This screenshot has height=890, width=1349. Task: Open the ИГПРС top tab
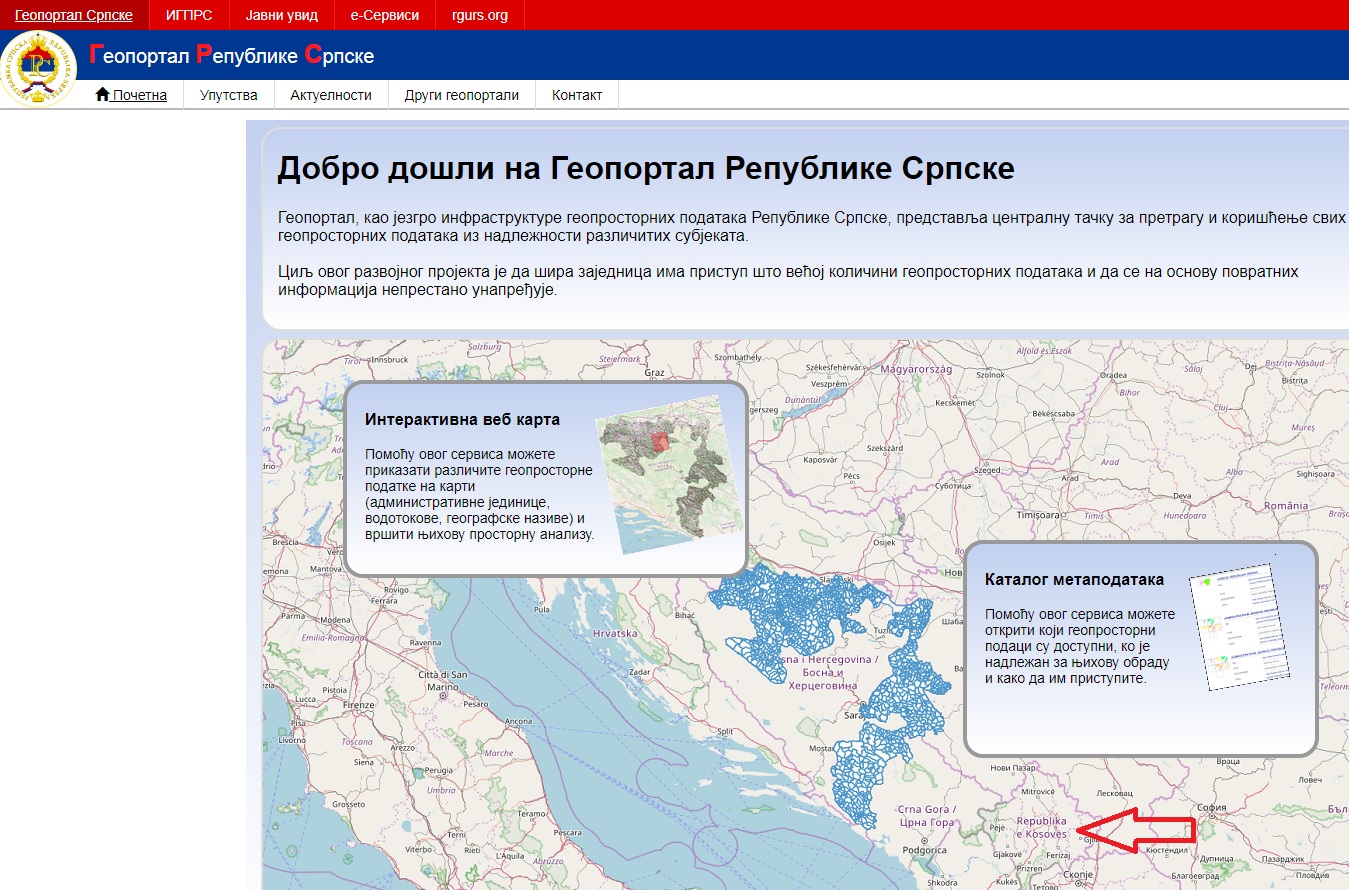189,15
